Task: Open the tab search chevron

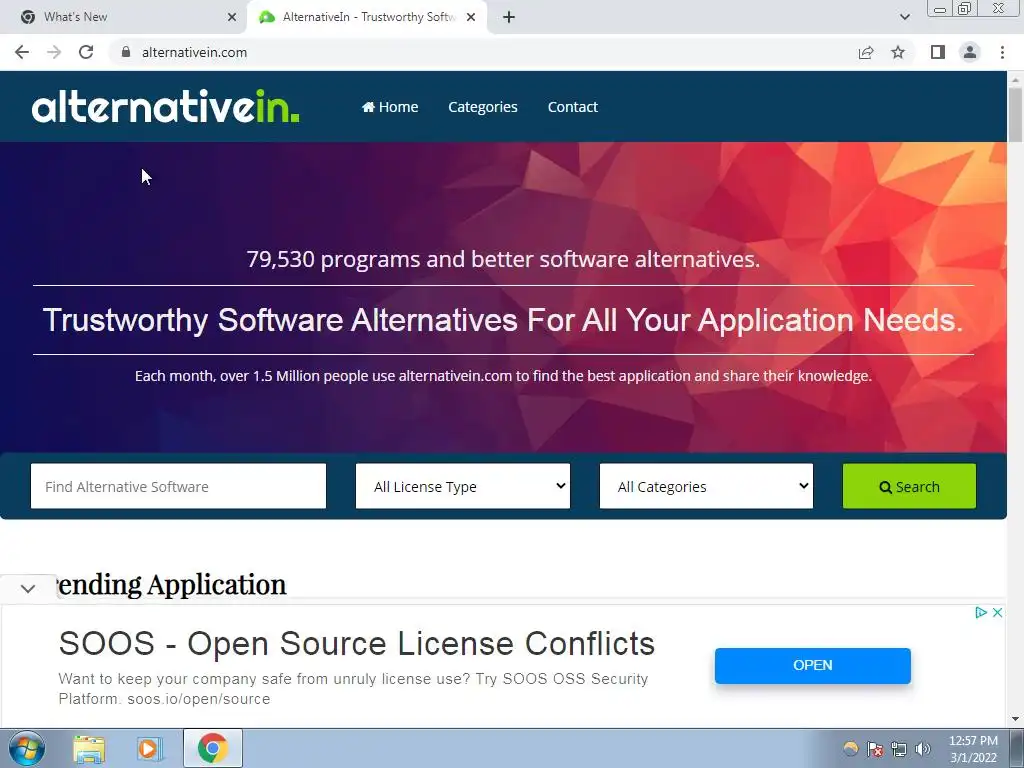Action: [904, 17]
